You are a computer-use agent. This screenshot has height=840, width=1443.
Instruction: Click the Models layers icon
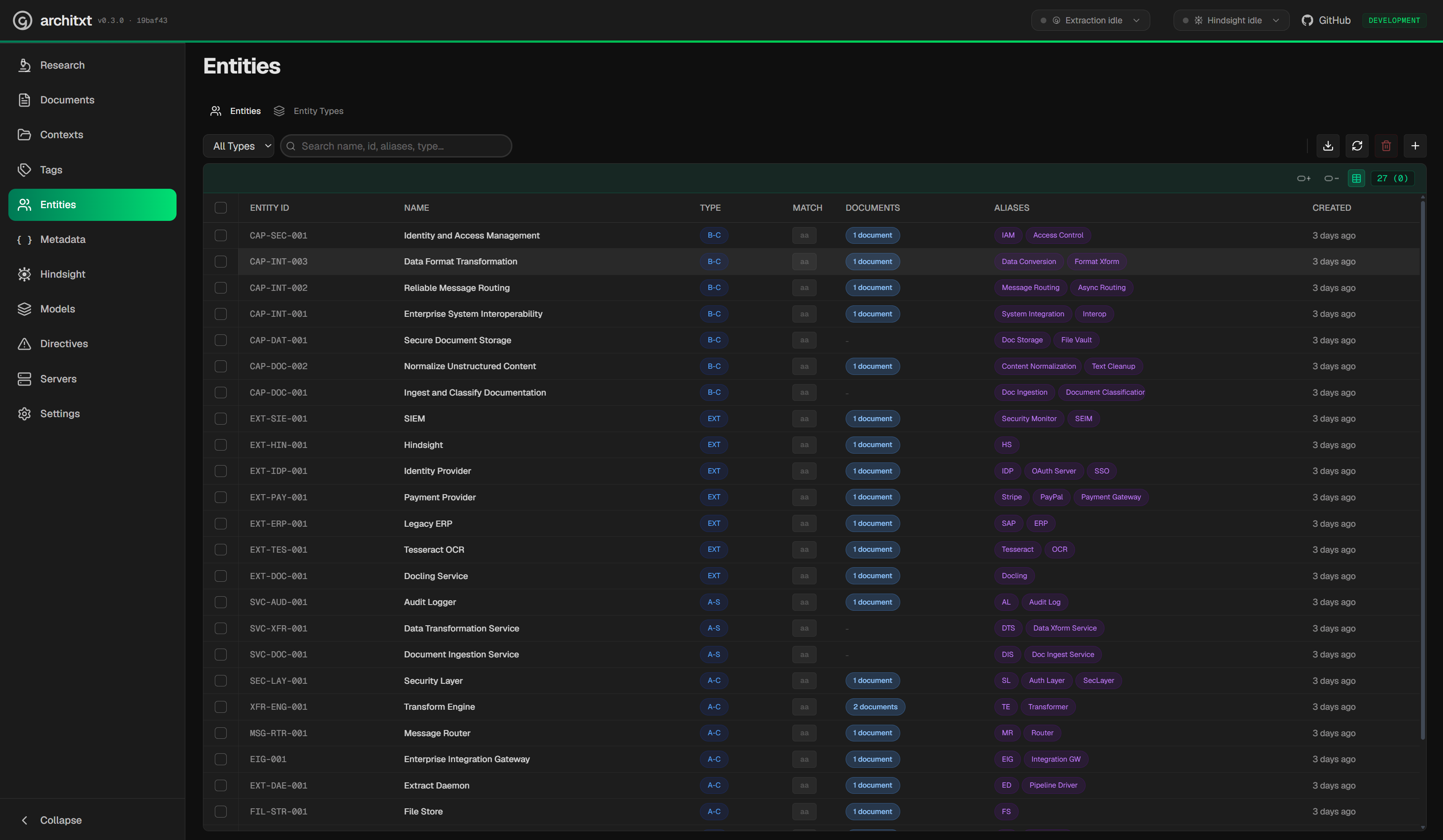pyautogui.click(x=24, y=309)
